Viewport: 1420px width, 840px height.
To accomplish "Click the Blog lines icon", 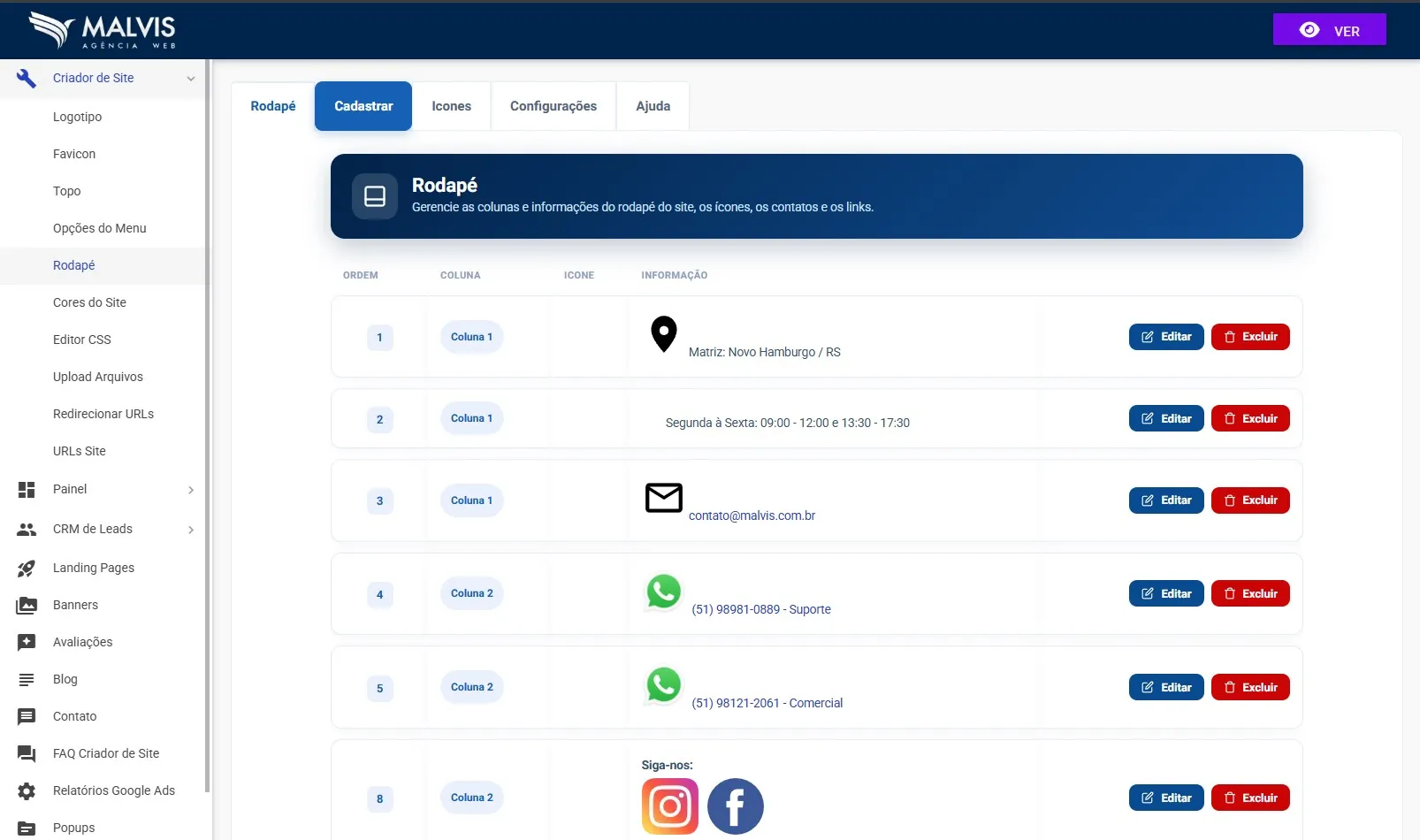I will pos(27,679).
